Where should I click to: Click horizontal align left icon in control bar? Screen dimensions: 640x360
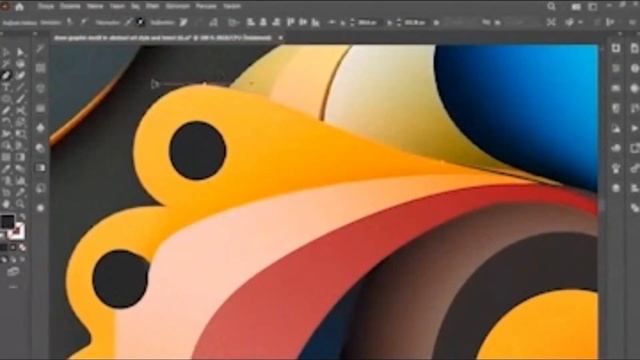pyautogui.click(x=251, y=22)
